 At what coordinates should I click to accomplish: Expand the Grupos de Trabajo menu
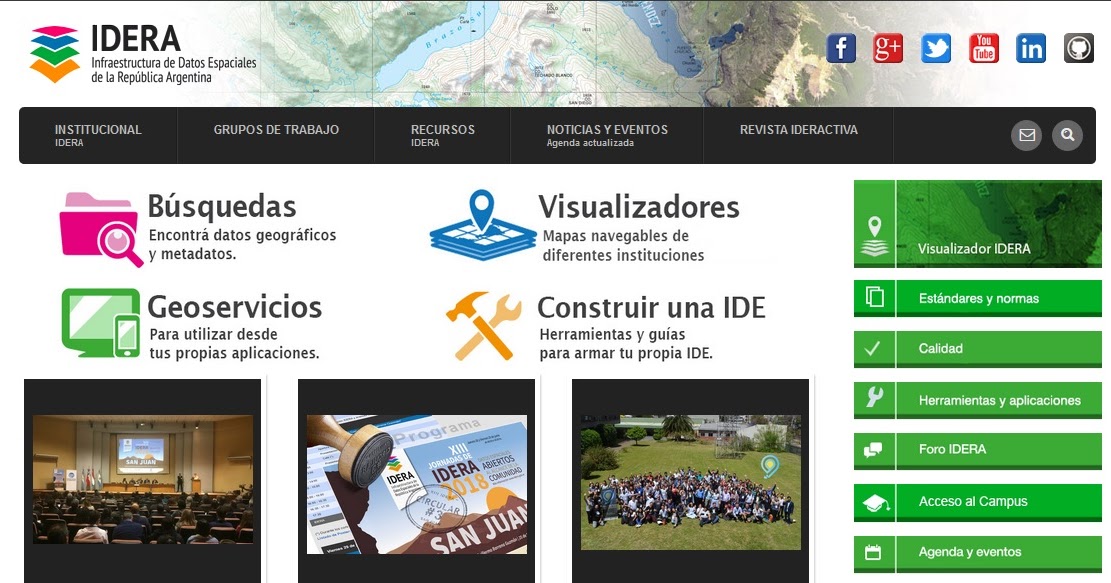click(275, 130)
